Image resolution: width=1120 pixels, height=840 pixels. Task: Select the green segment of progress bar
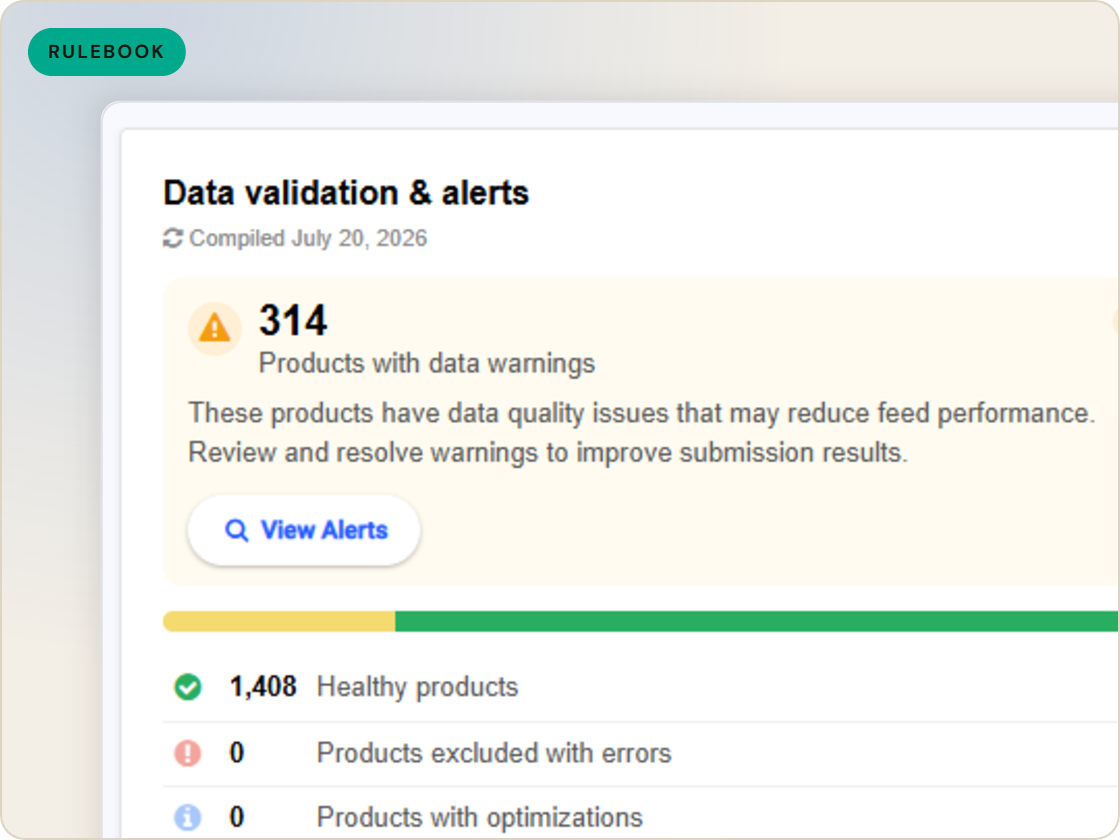click(x=757, y=621)
